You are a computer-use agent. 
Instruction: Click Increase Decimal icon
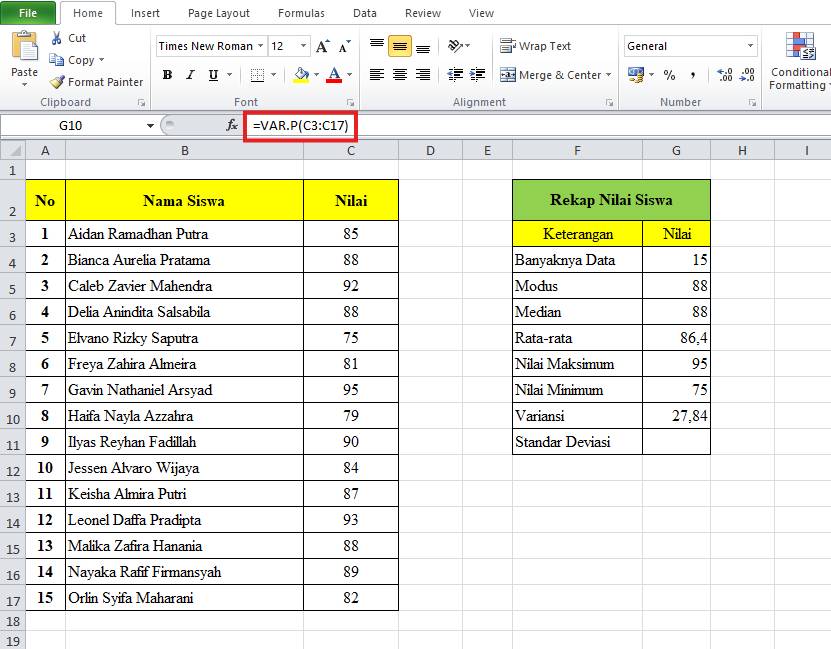pos(724,75)
